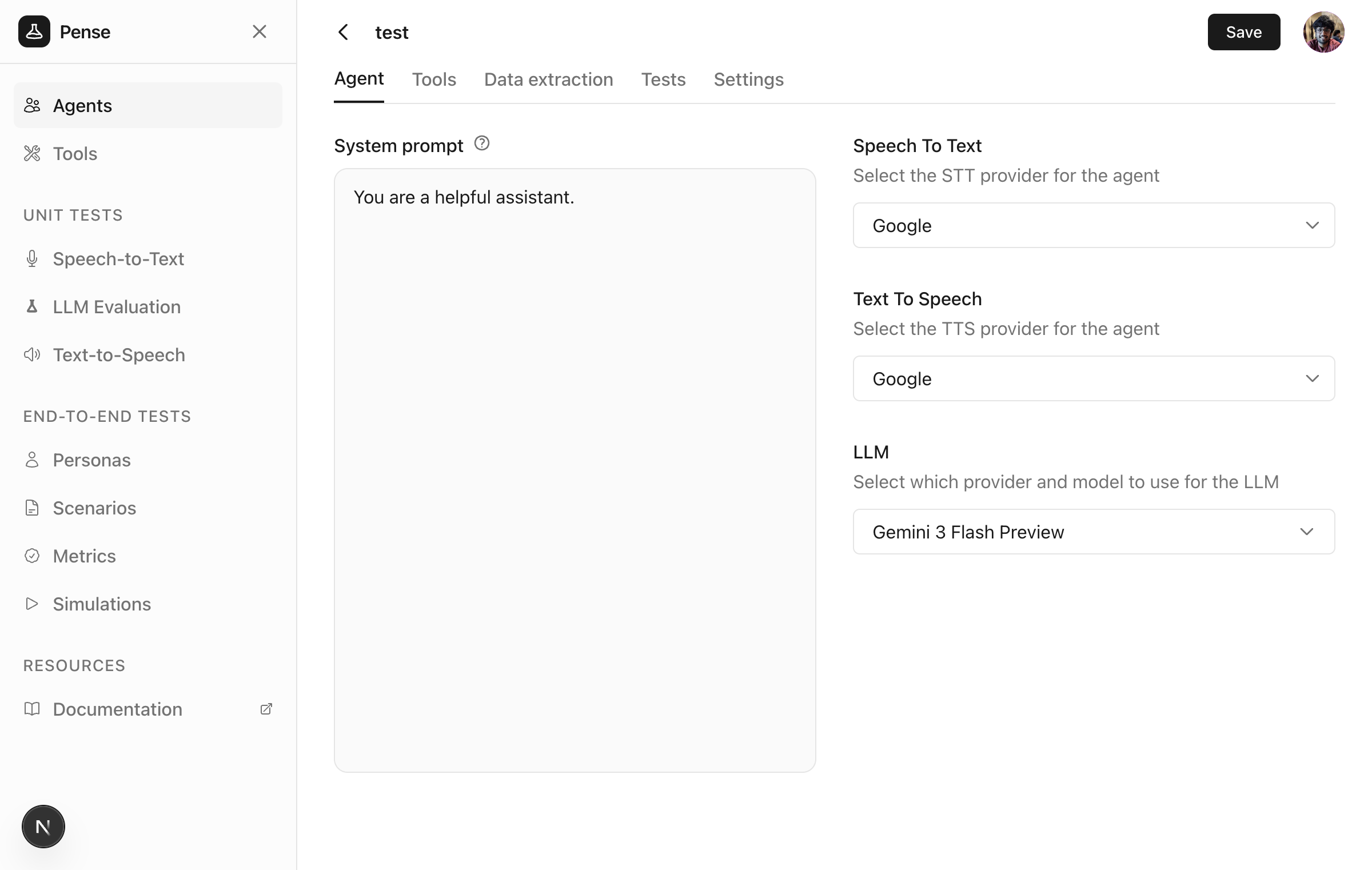Open Personas in the sidebar
Image resolution: width=1372 pixels, height=870 pixels.
(x=91, y=460)
